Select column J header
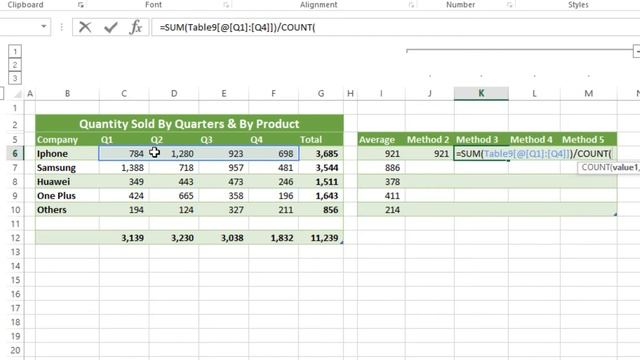 pos(430,93)
